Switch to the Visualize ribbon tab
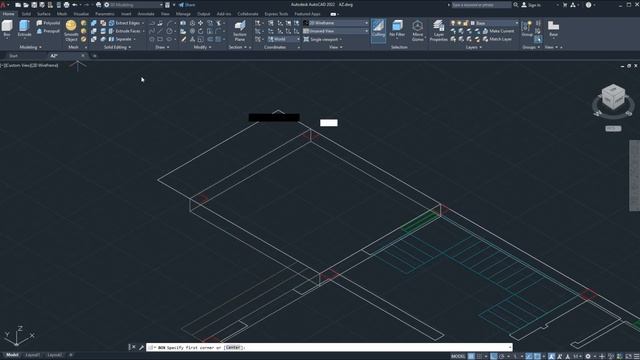Viewport: 640px width, 360px height. pos(81,14)
